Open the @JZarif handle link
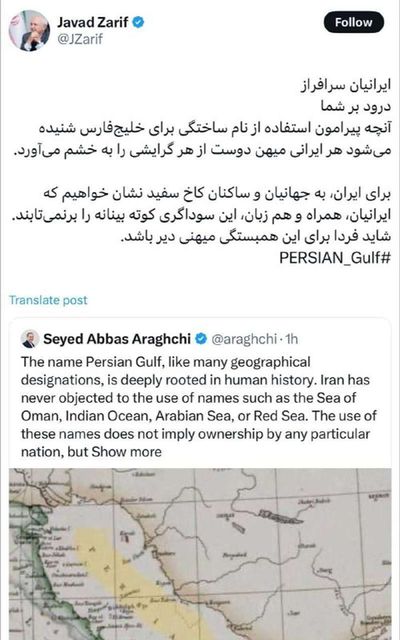The height and width of the screenshot is (640, 400). click(80, 39)
